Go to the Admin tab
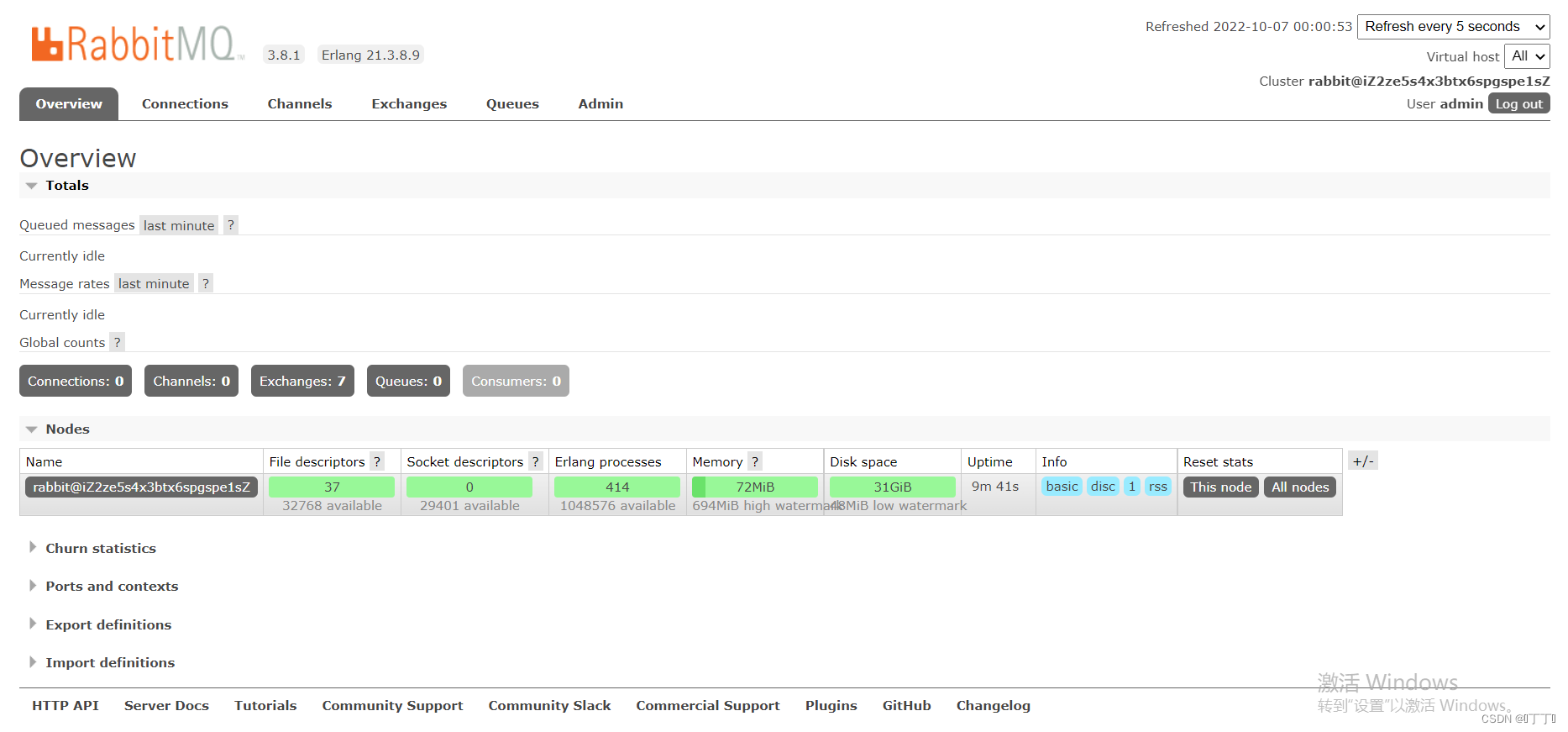1568x732 pixels. [600, 104]
